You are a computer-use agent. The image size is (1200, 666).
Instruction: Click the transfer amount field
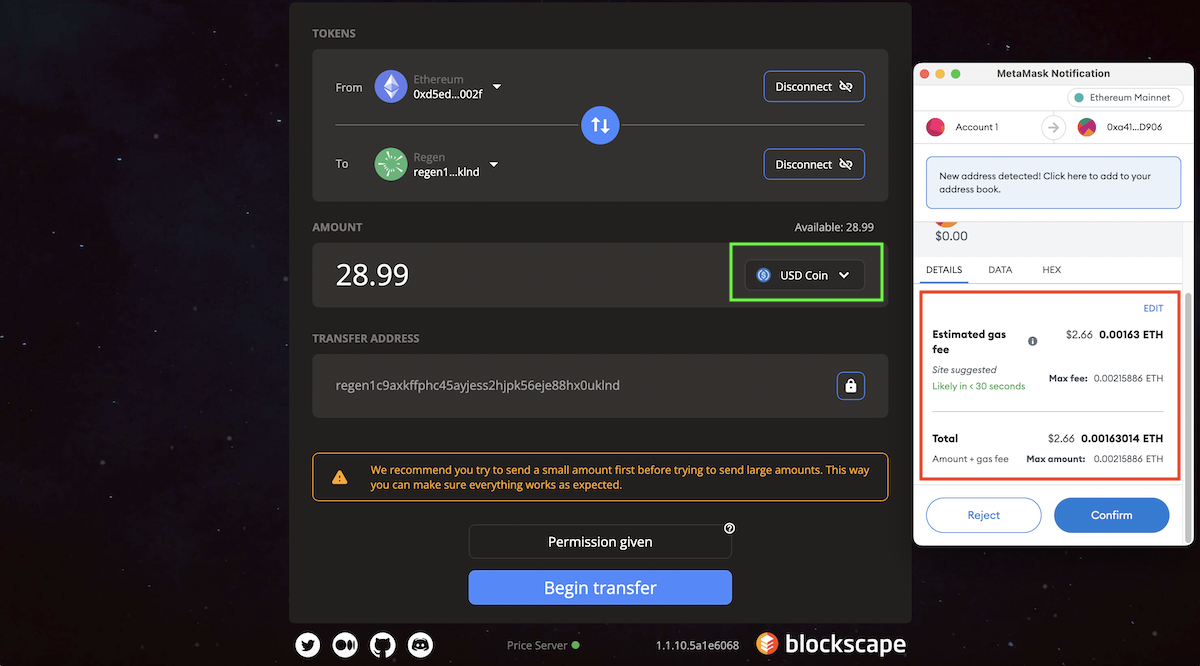pyautogui.click(x=520, y=275)
